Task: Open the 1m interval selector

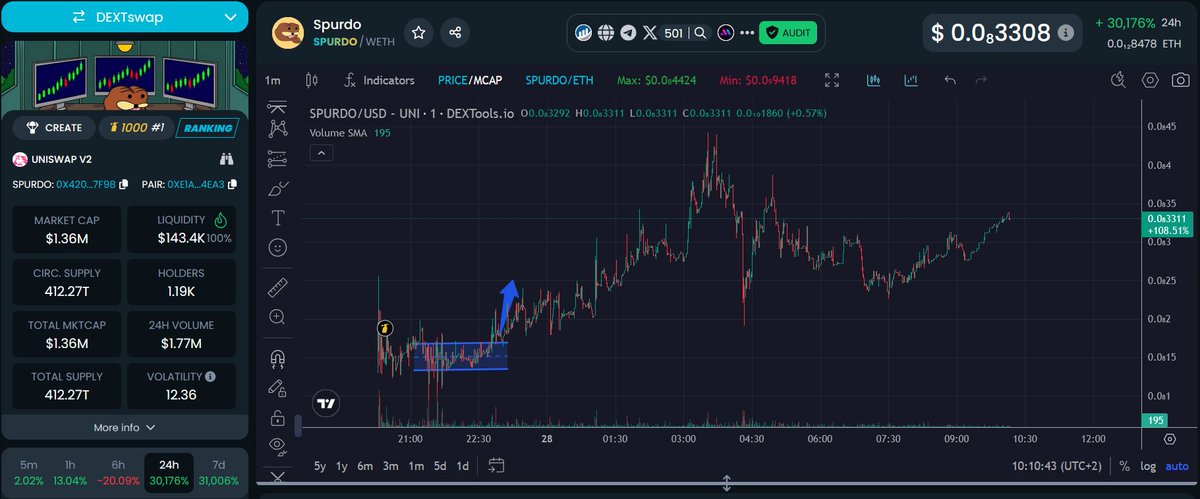Action: pyautogui.click(x=273, y=80)
